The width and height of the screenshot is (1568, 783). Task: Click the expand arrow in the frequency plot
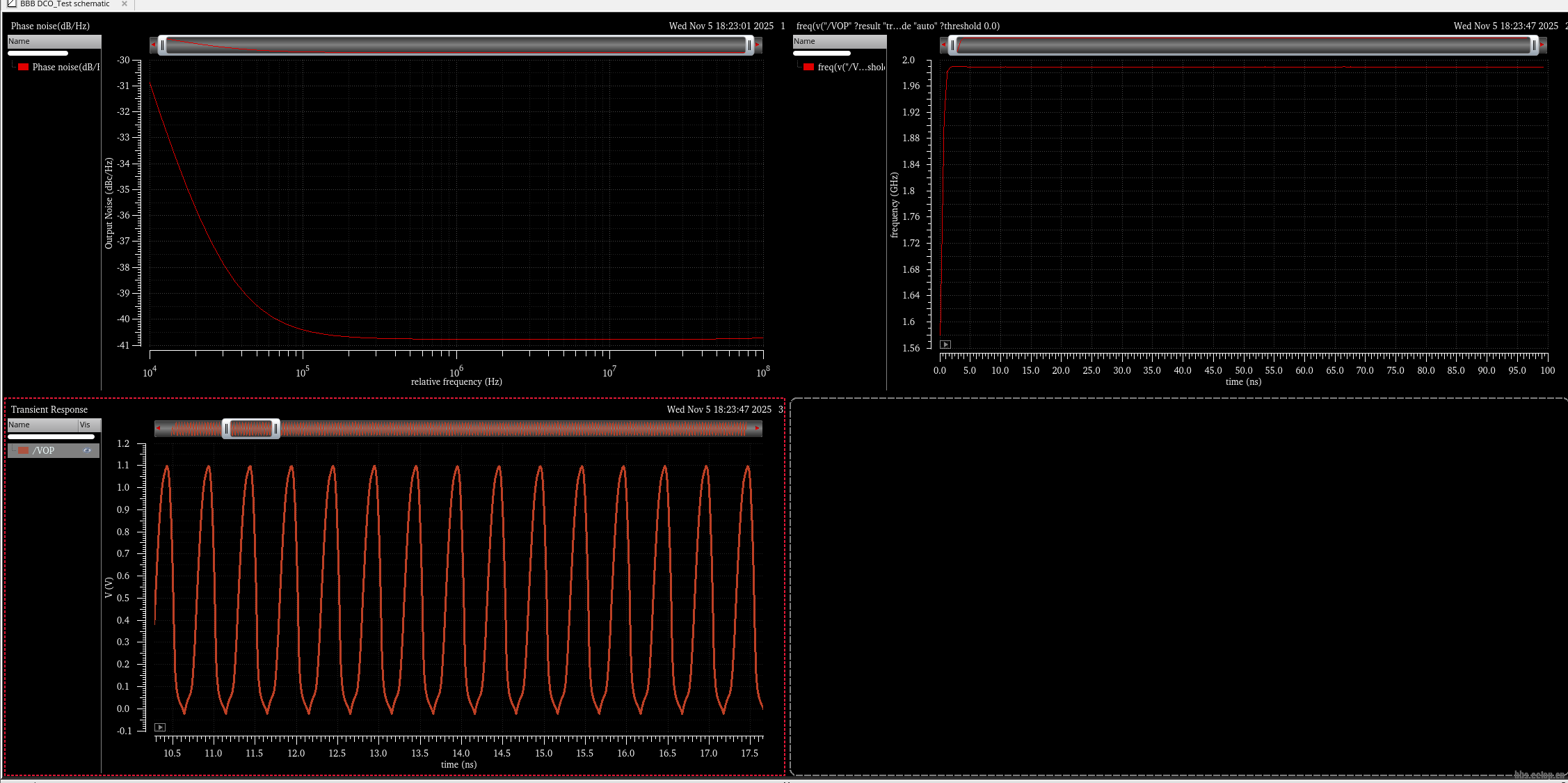click(x=945, y=345)
